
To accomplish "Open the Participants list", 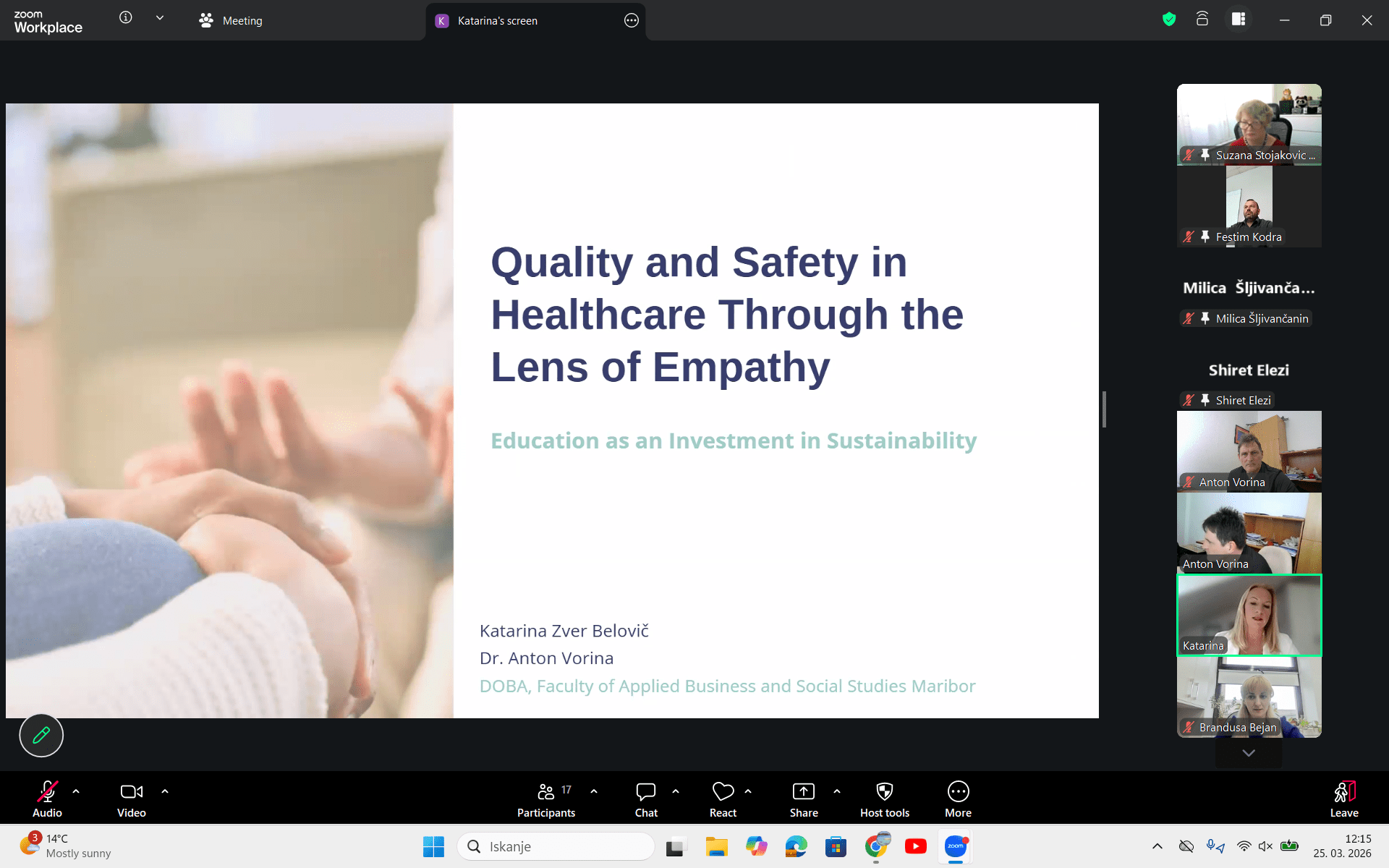I will tap(546, 799).
